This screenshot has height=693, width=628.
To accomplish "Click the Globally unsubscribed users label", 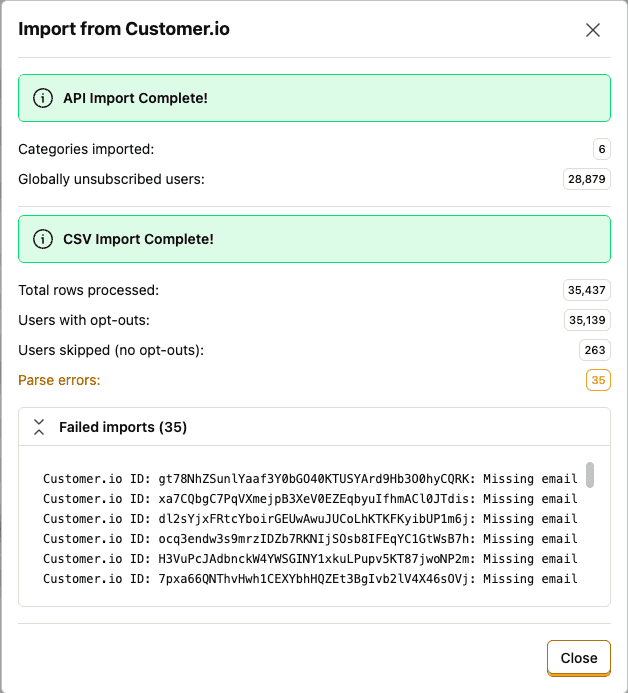I will pos(111,179).
